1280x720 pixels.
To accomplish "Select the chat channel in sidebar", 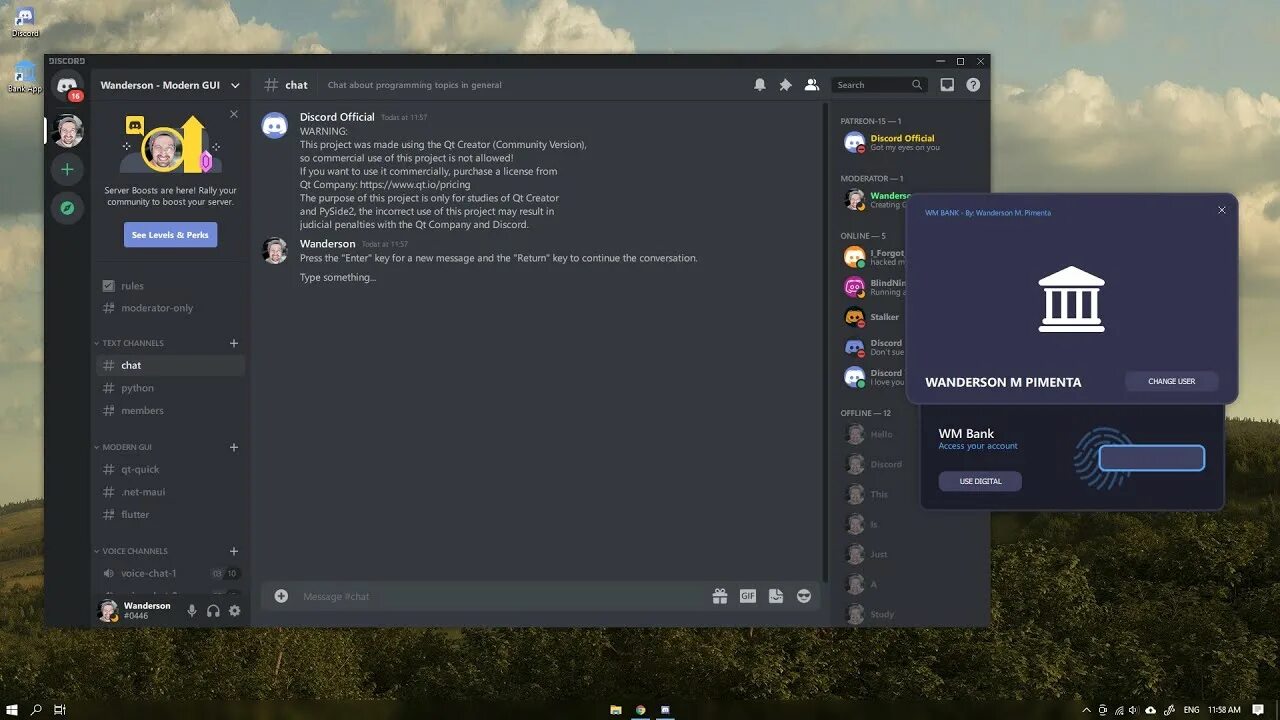I will pyautogui.click(x=170, y=365).
